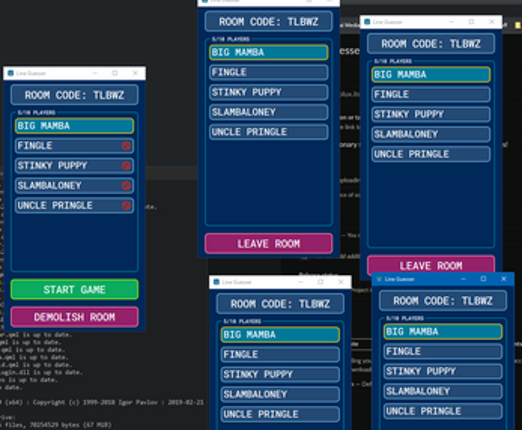522x430 pixels.
Task: Select UNCLE PRINGLE in bottom-center window
Action: click(x=280, y=414)
